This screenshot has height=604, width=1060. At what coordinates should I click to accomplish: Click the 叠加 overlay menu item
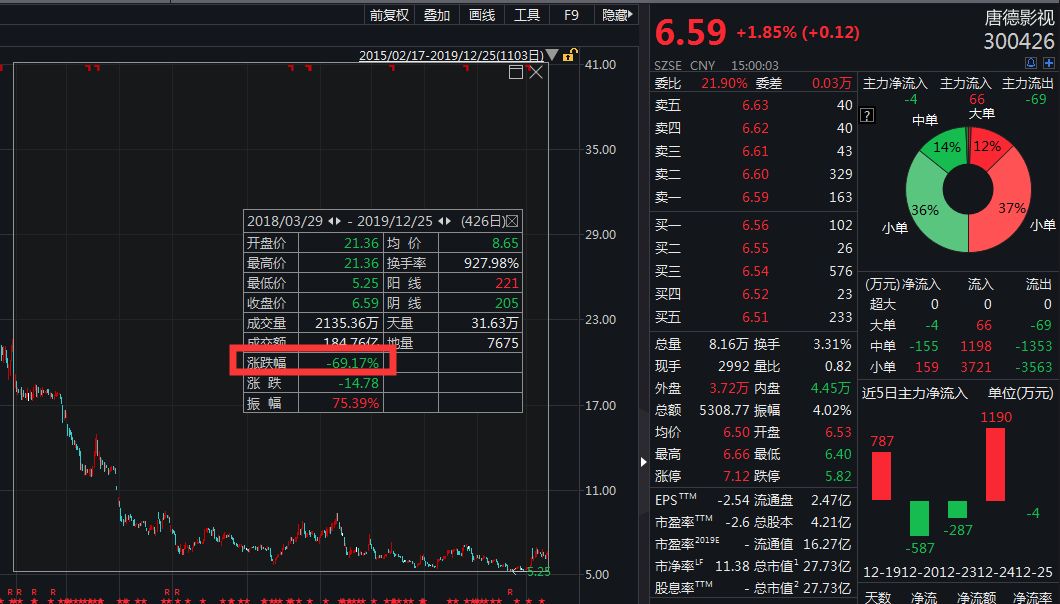click(437, 14)
